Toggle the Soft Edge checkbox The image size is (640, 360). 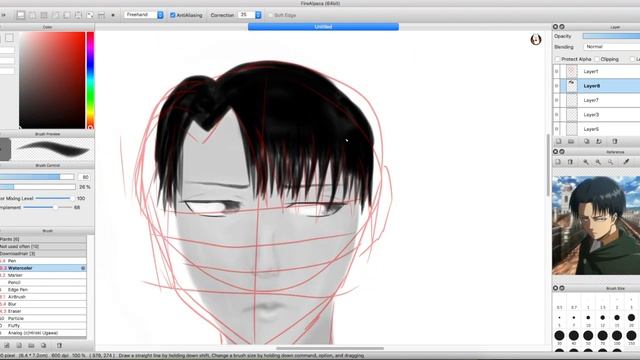(x=270, y=15)
